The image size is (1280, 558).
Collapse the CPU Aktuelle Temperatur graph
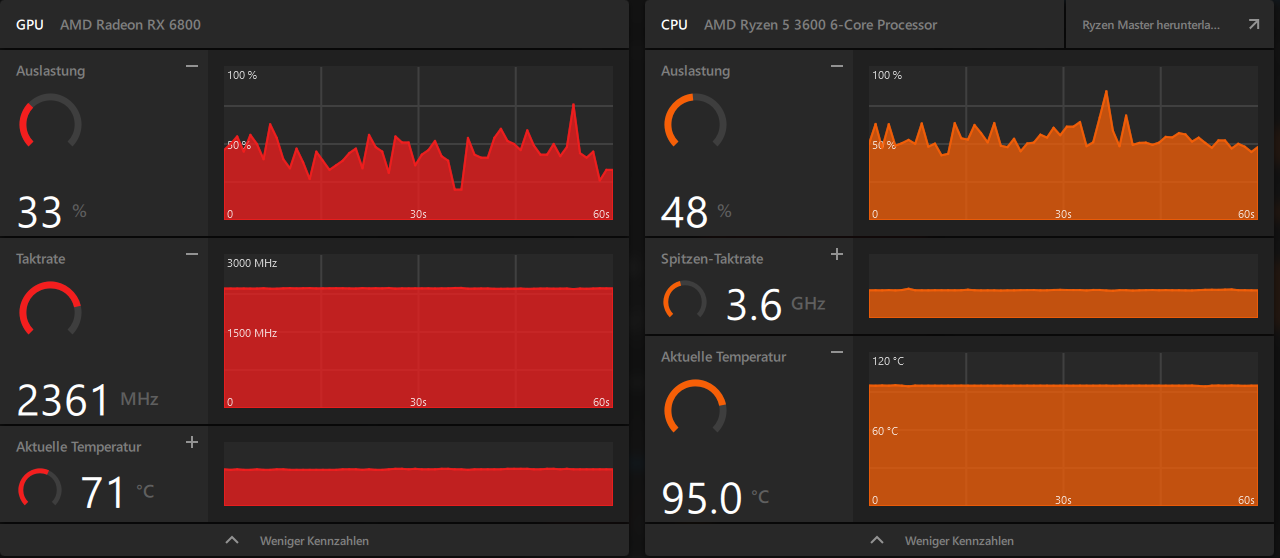pos(837,352)
